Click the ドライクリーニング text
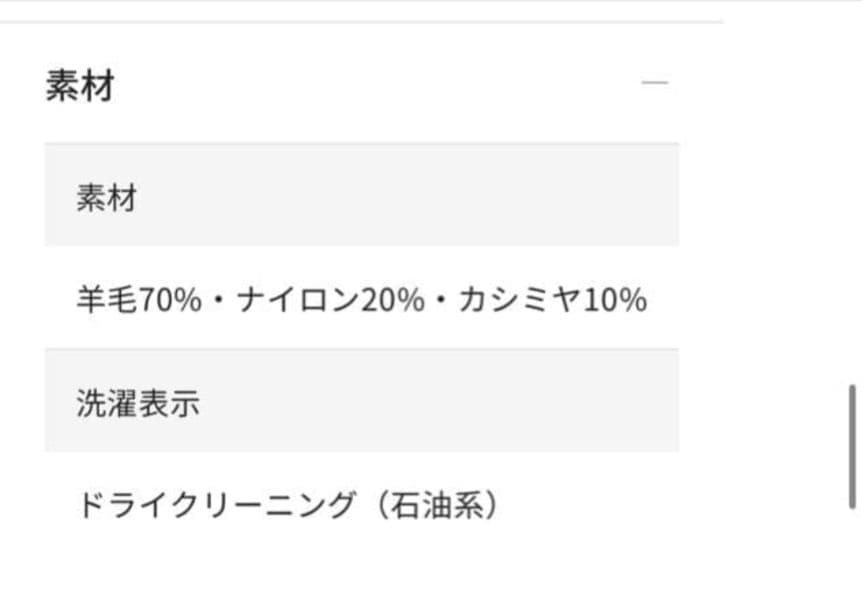The width and height of the screenshot is (864, 596). click(x=216, y=505)
